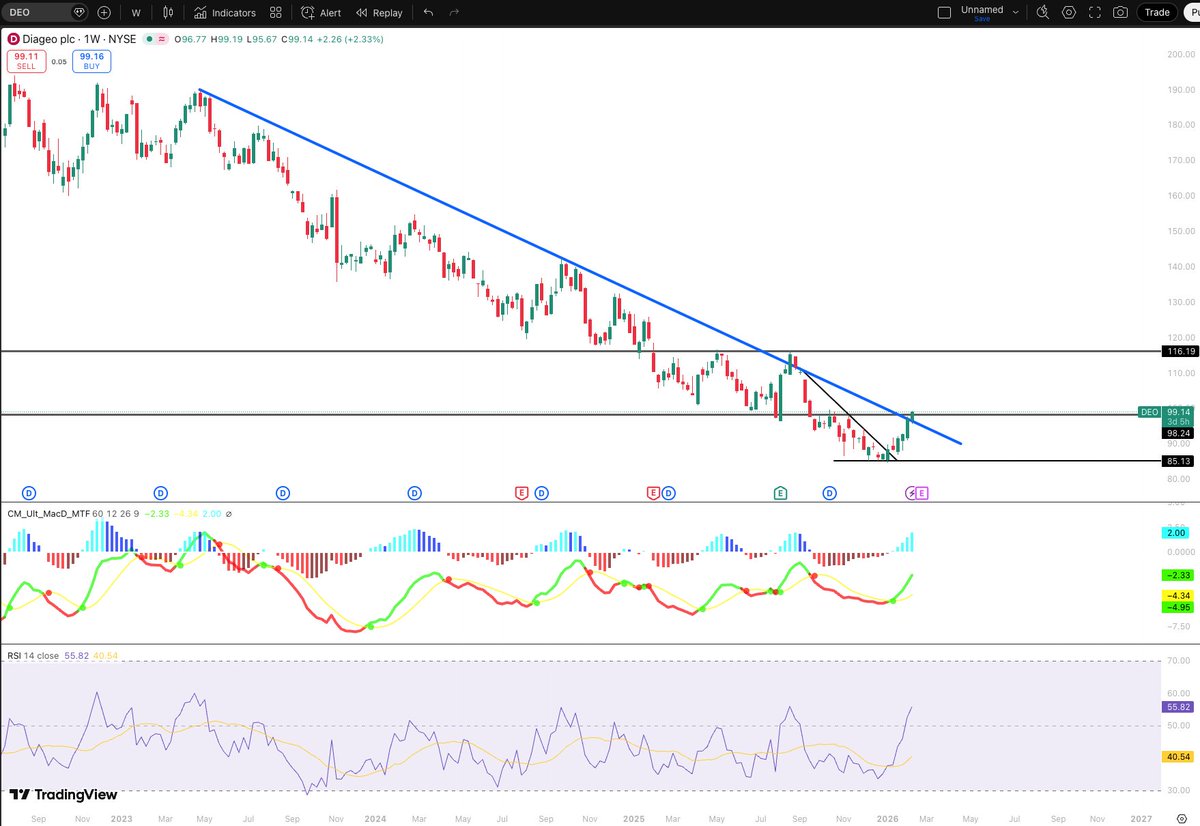Image resolution: width=1200 pixels, height=826 pixels.
Task: Click the -4.95 green MACD label
Action: click(x=1179, y=607)
